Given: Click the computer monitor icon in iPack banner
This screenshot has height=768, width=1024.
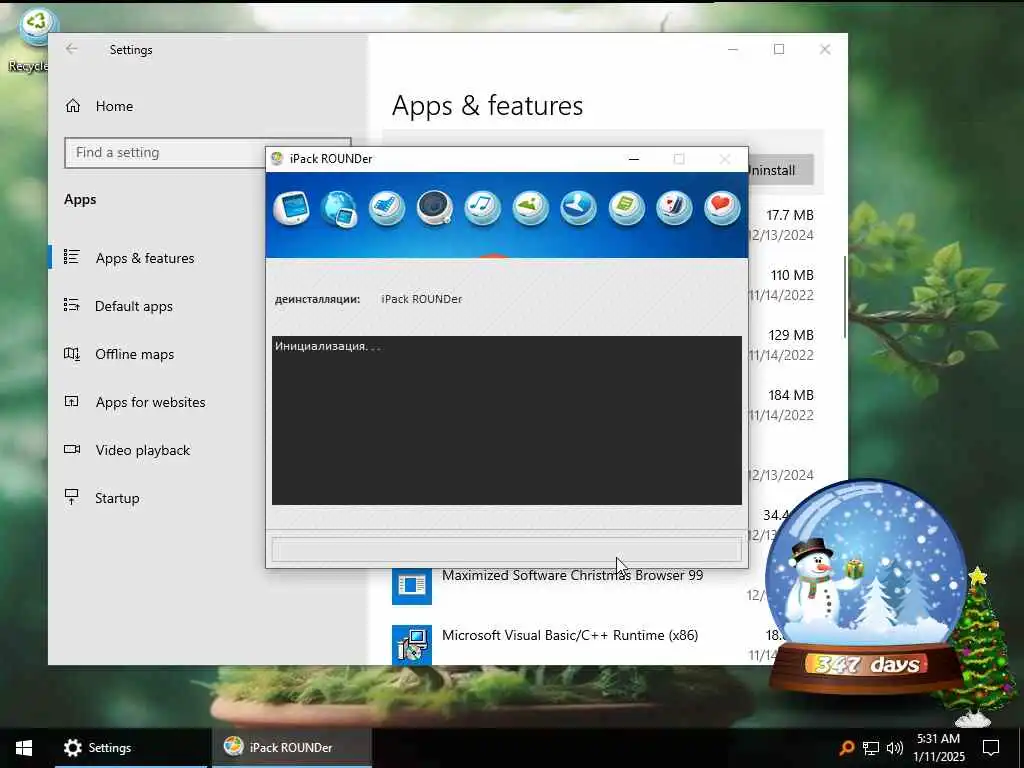Looking at the screenshot, I should (291, 208).
